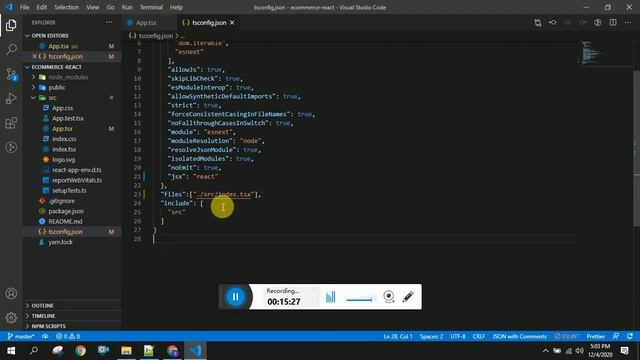Viewport: 640px width, 360px height.
Task: Open react-app-env.d.ts file
Action: point(76,170)
